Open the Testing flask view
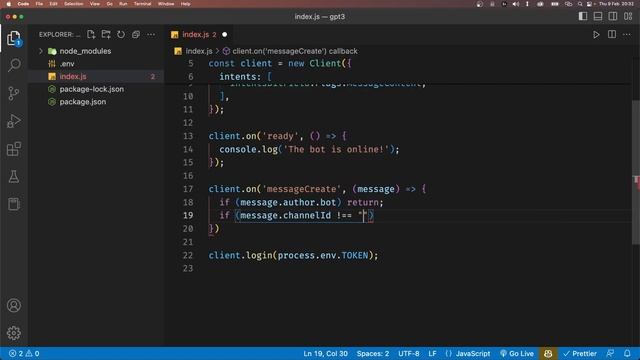Screen dimensions: 640x360 point(14,177)
